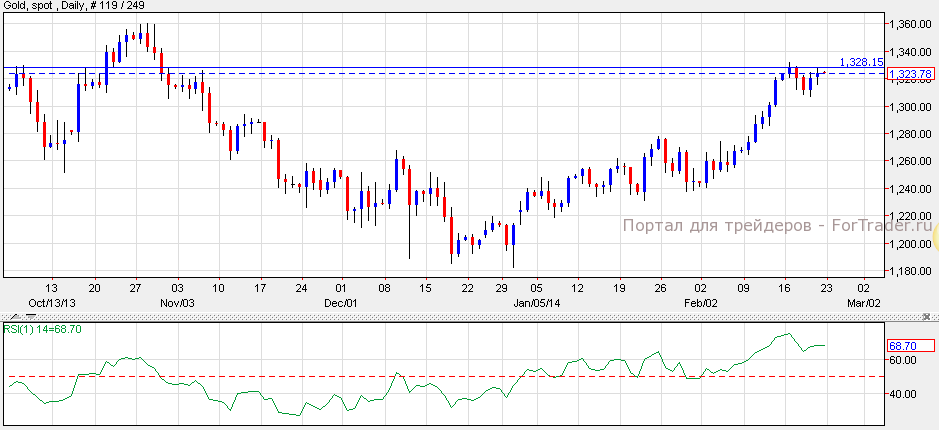Select the Nov/03 date label
Screen dimensions: 939x430
point(178,302)
